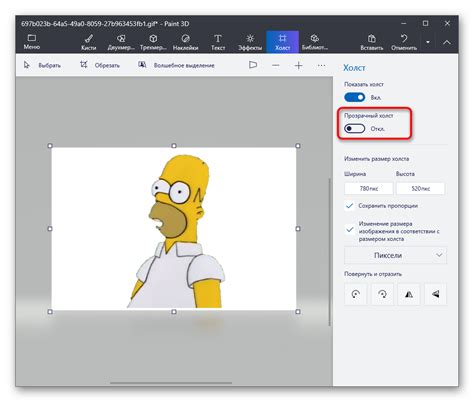474x402 pixels.
Task: Uncheck Изменение размера изображения checkbox
Action: click(349, 230)
